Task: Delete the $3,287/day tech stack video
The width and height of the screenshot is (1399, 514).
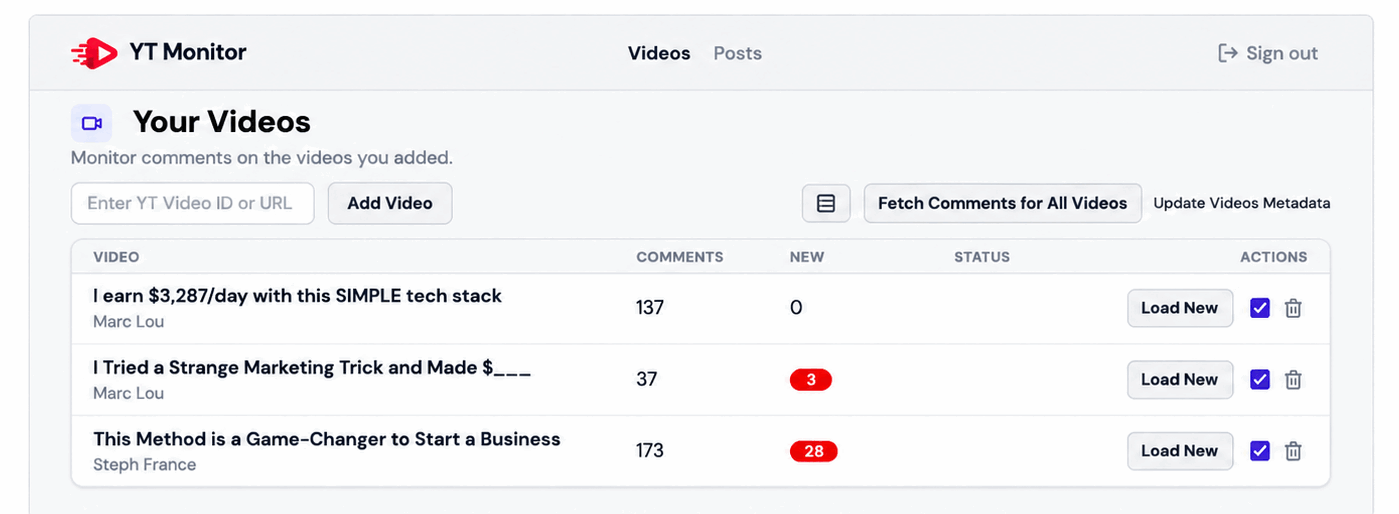Action: point(1293,308)
